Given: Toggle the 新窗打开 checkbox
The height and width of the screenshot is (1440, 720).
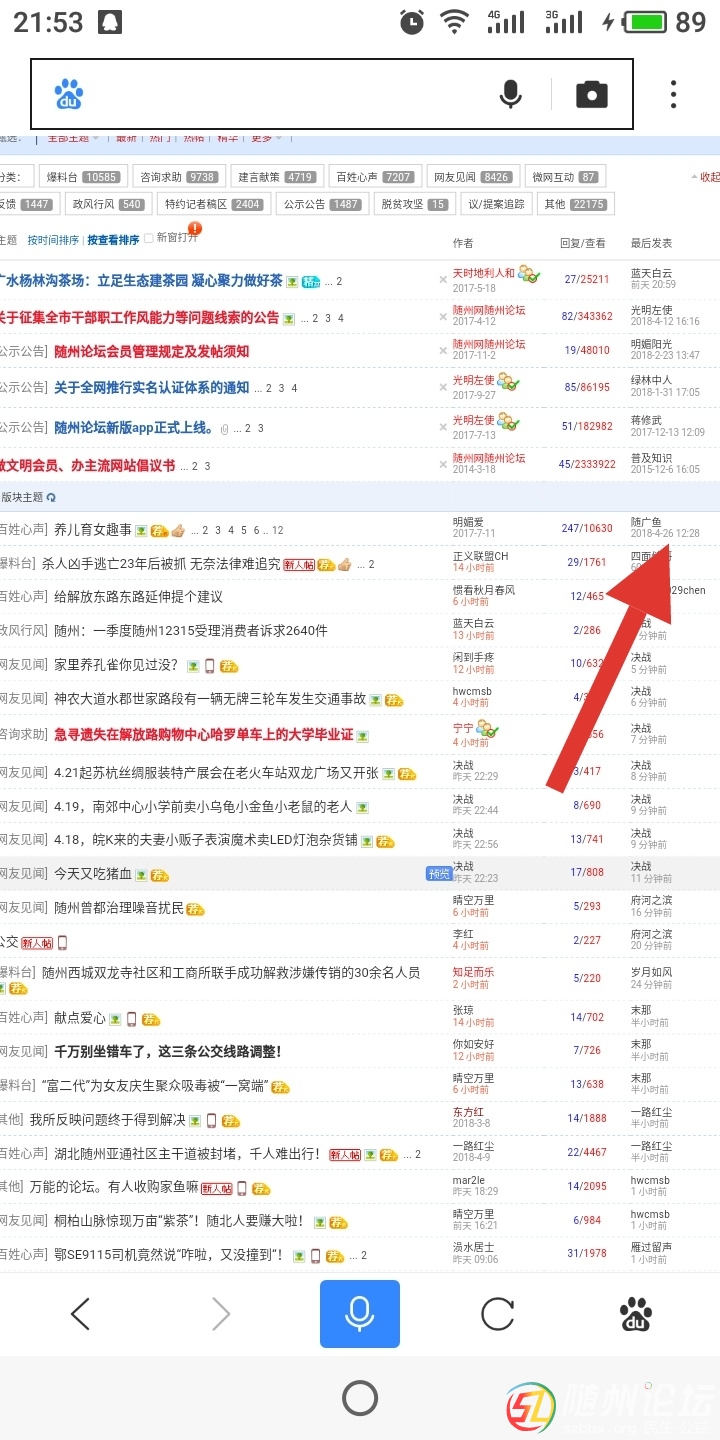Looking at the screenshot, I should (149, 238).
